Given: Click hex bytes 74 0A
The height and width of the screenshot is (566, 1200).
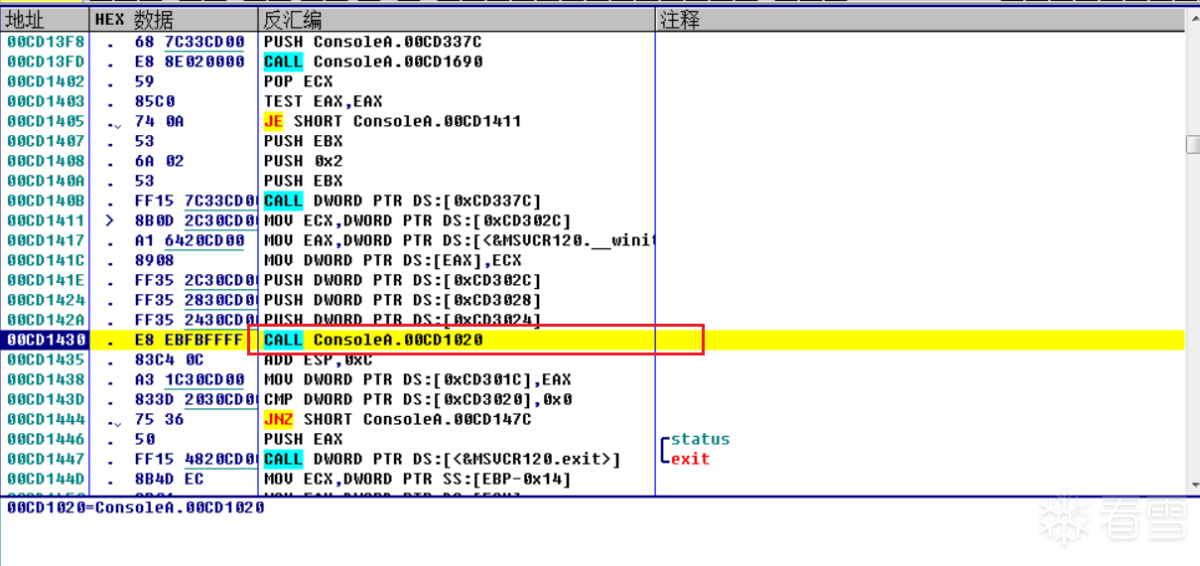Looking at the screenshot, I should [159, 121].
